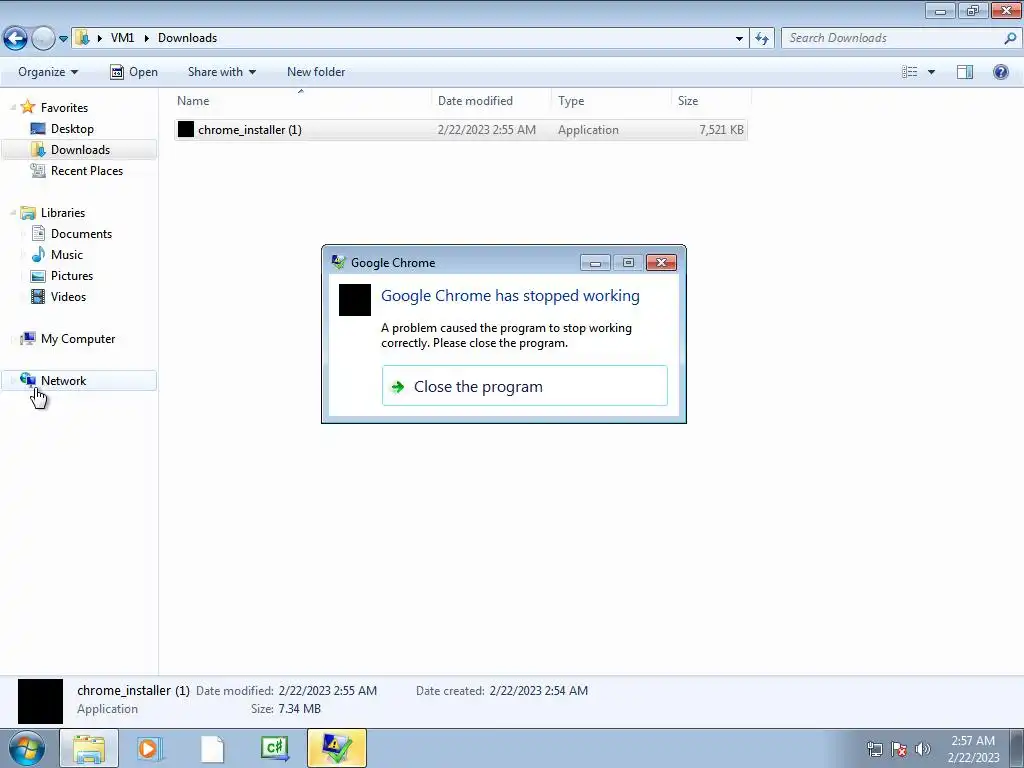This screenshot has width=1024, height=768.
Task: Click the search magnifier icon
Action: (1010, 38)
